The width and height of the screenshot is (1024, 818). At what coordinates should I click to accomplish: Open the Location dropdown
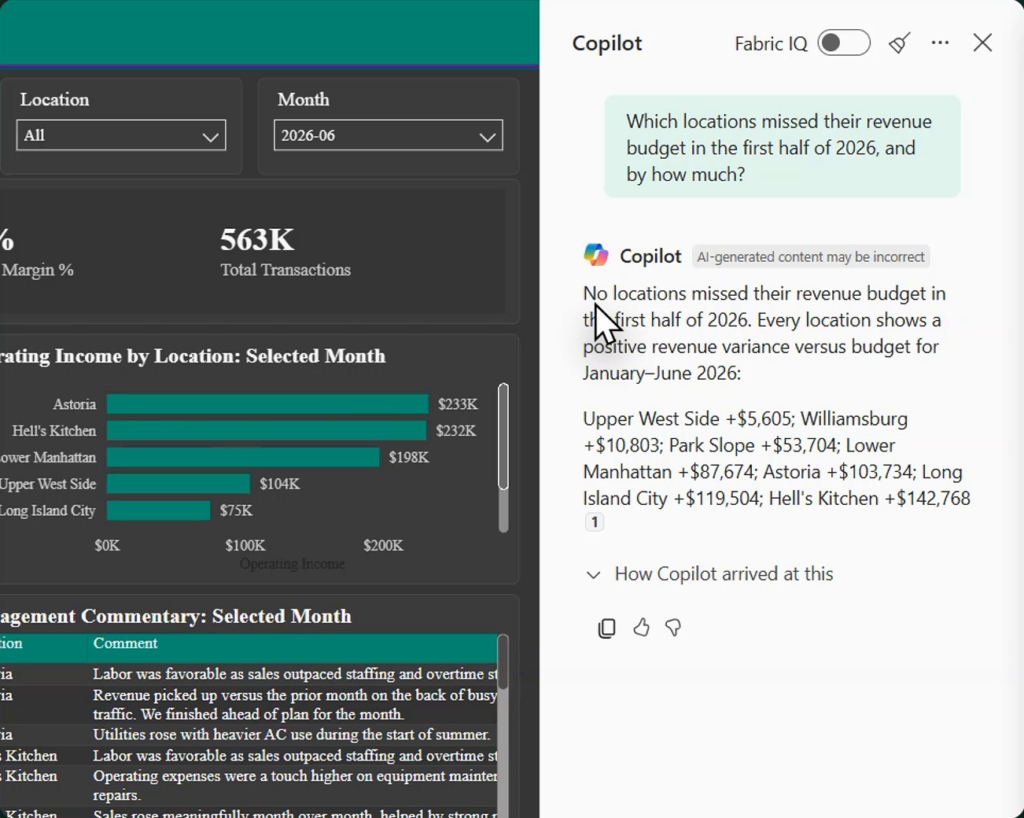coord(121,135)
